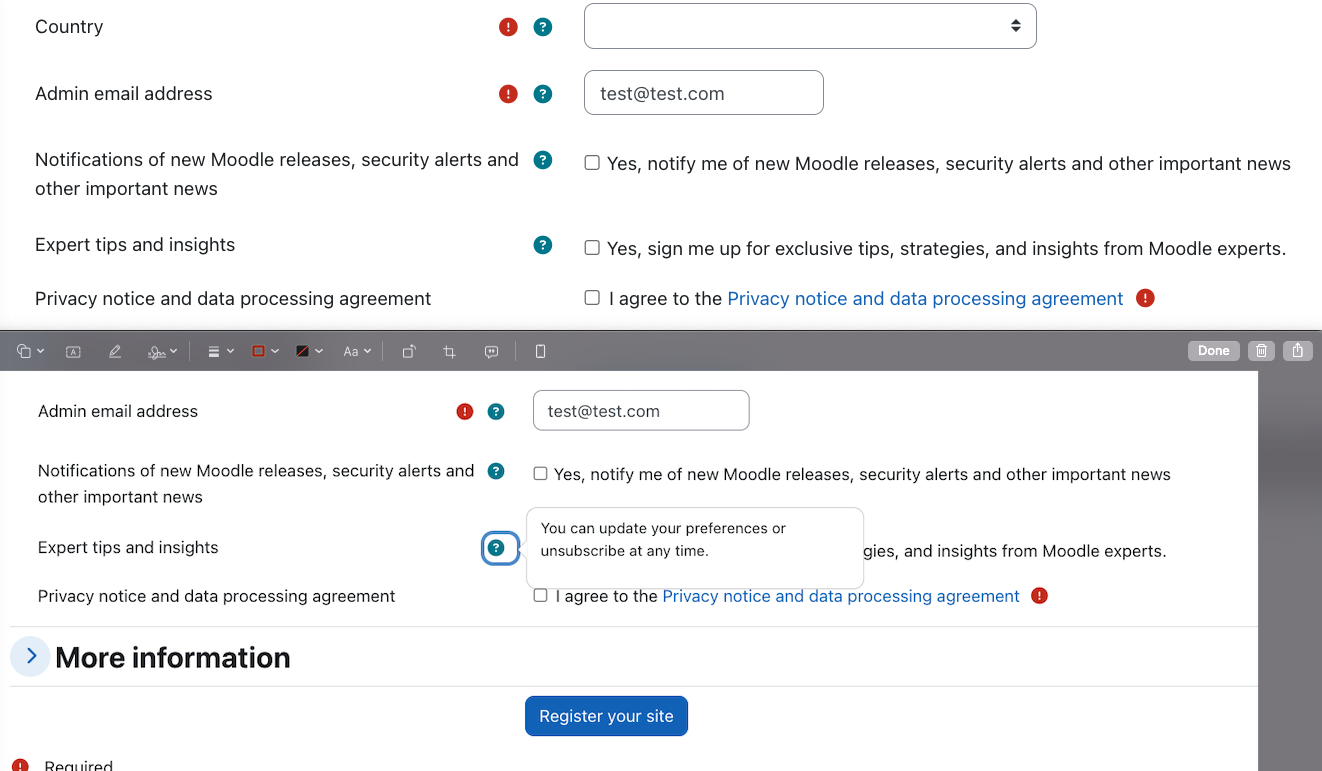Open line thickness style dropdown
The image size is (1322, 771).
click(220, 351)
